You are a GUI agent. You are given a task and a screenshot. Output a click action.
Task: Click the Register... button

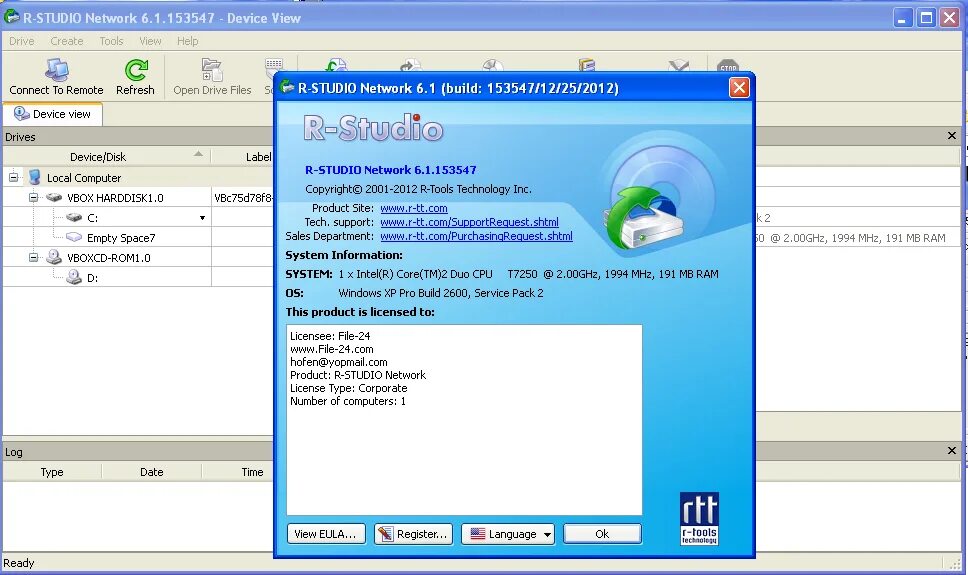point(413,534)
